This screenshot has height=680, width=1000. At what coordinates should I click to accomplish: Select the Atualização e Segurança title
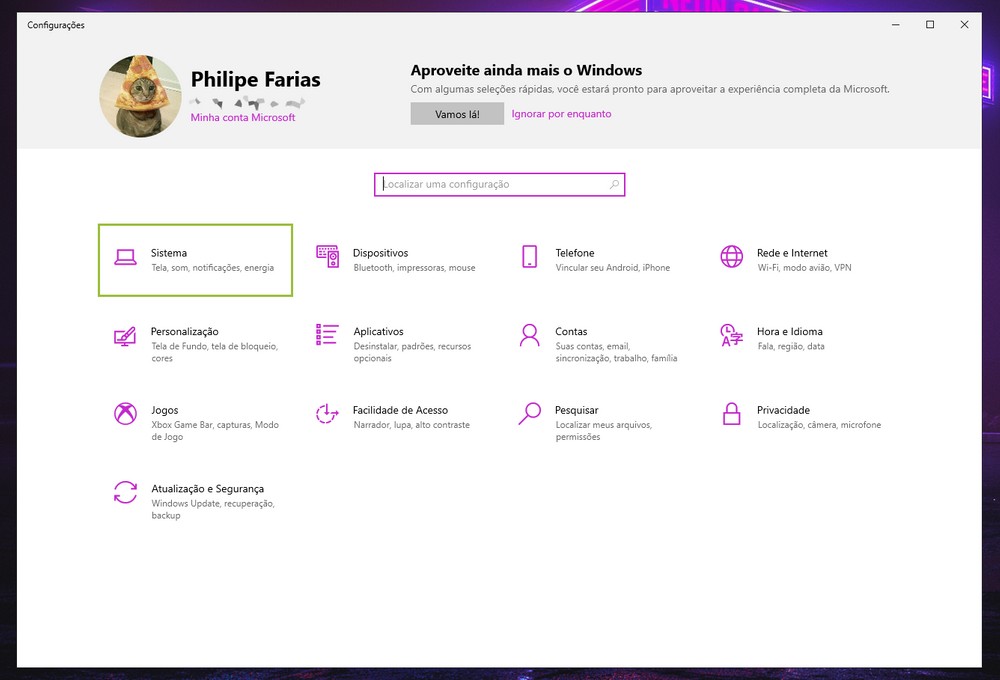pyautogui.click(x=207, y=489)
